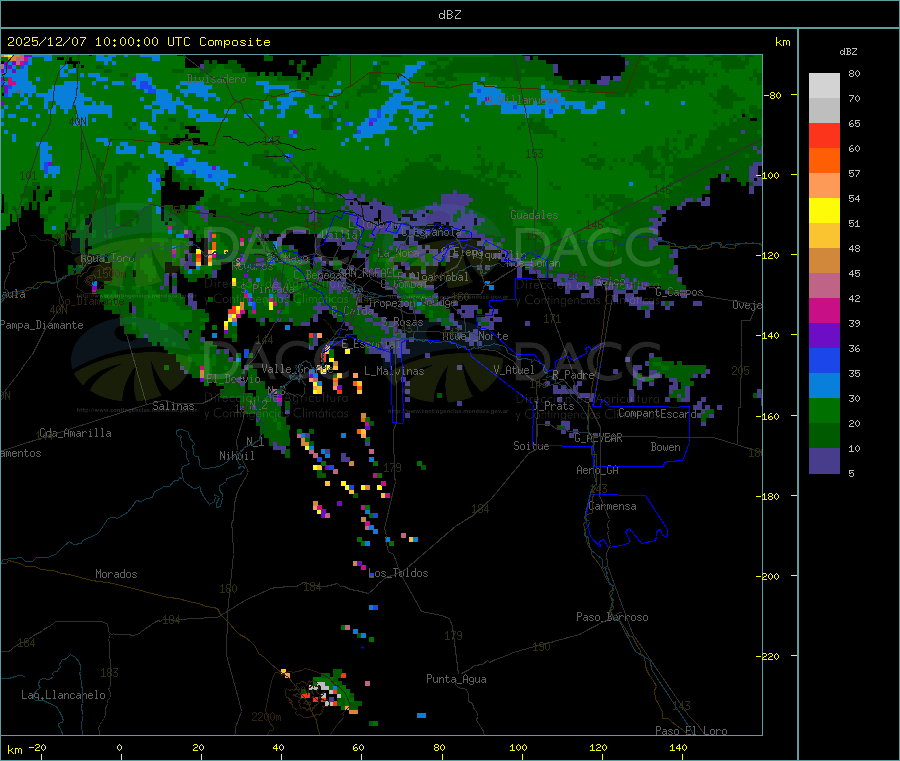The height and width of the screenshot is (761, 900).
Task: Click the -140 tick on the vertical axis
Action: pyautogui.click(x=770, y=335)
